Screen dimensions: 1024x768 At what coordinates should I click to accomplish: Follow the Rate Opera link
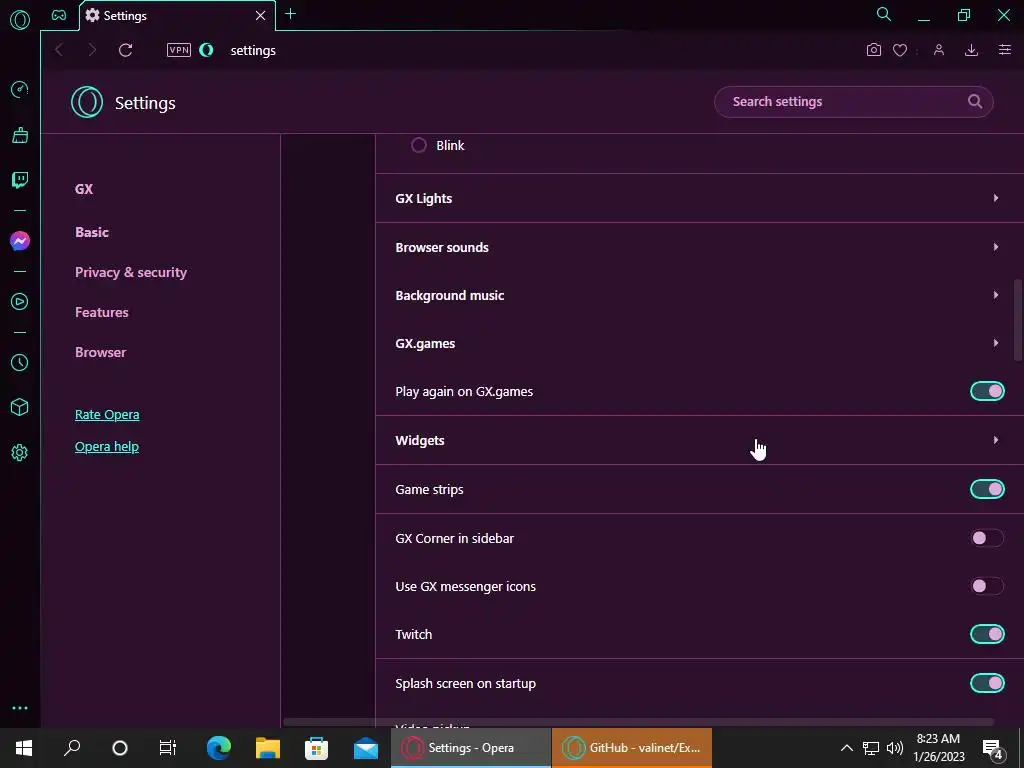coord(107,415)
